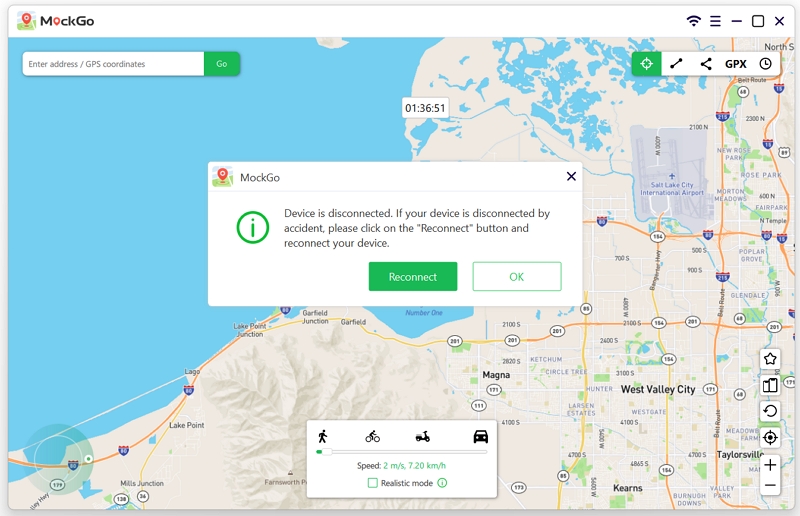Click the Realistic mode info icon

point(442,483)
